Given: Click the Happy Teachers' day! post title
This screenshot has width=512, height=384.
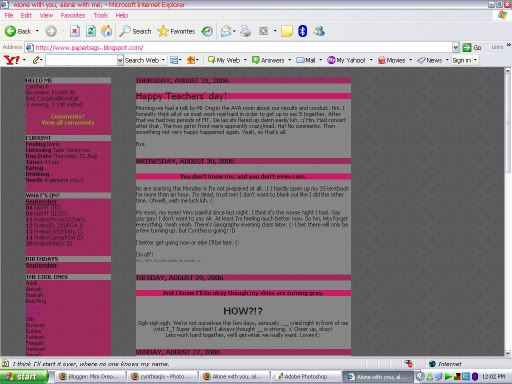Looking at the screenshot, I should point(181,96).
